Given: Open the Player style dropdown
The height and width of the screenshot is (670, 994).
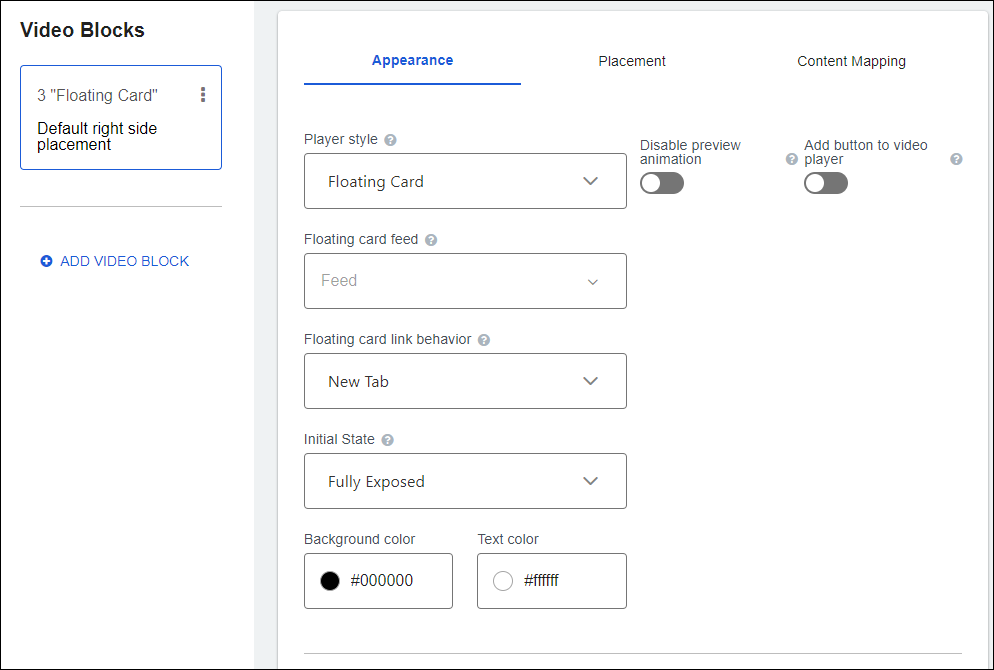Looking at the screenshot, I should pyautogui.click(x=465, y=181).
